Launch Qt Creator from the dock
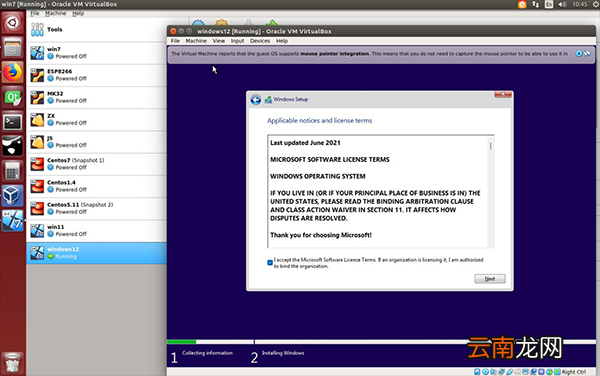 (x=13, y=97)
